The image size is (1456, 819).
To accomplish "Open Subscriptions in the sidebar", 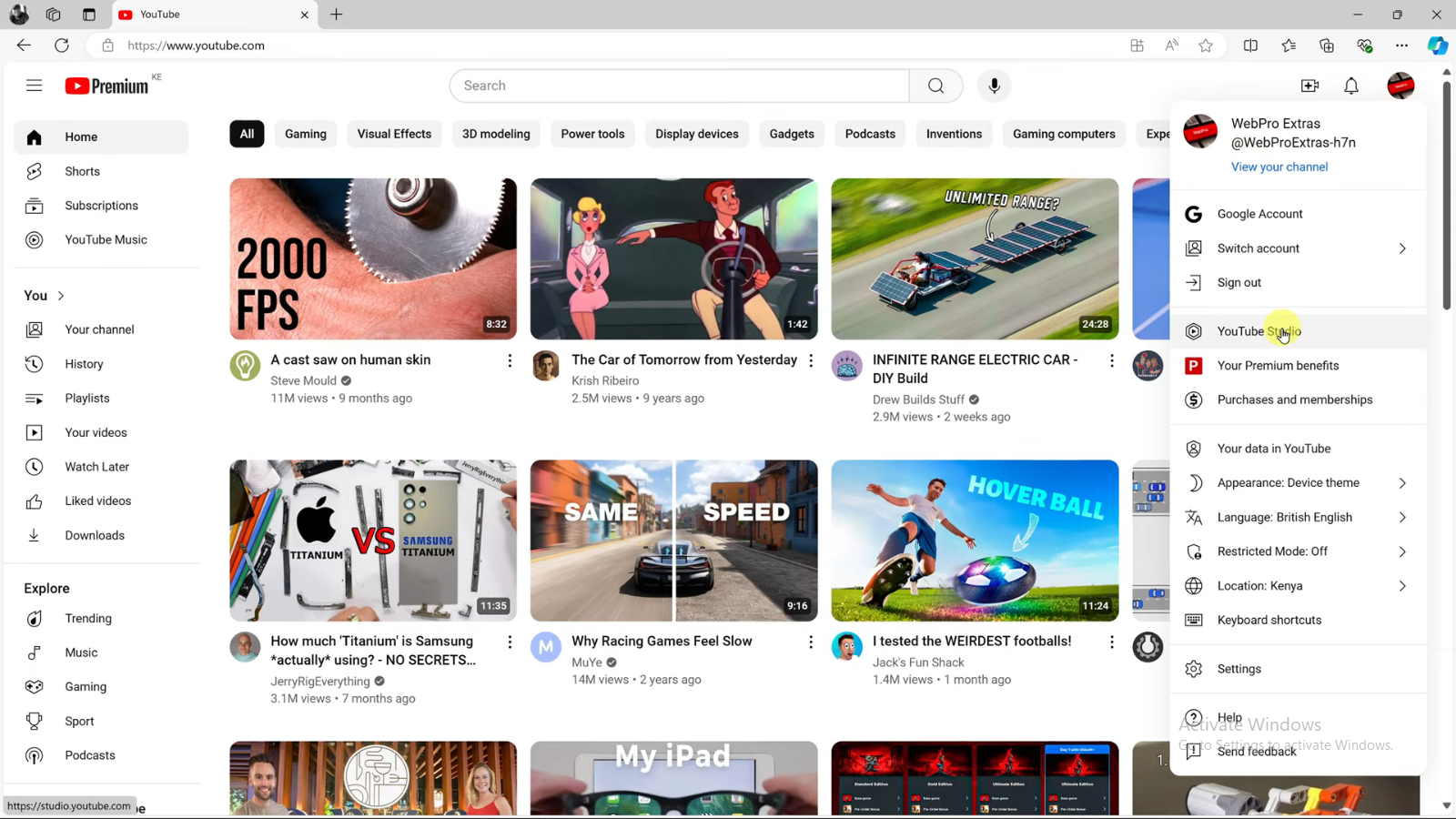I will 101,206.
